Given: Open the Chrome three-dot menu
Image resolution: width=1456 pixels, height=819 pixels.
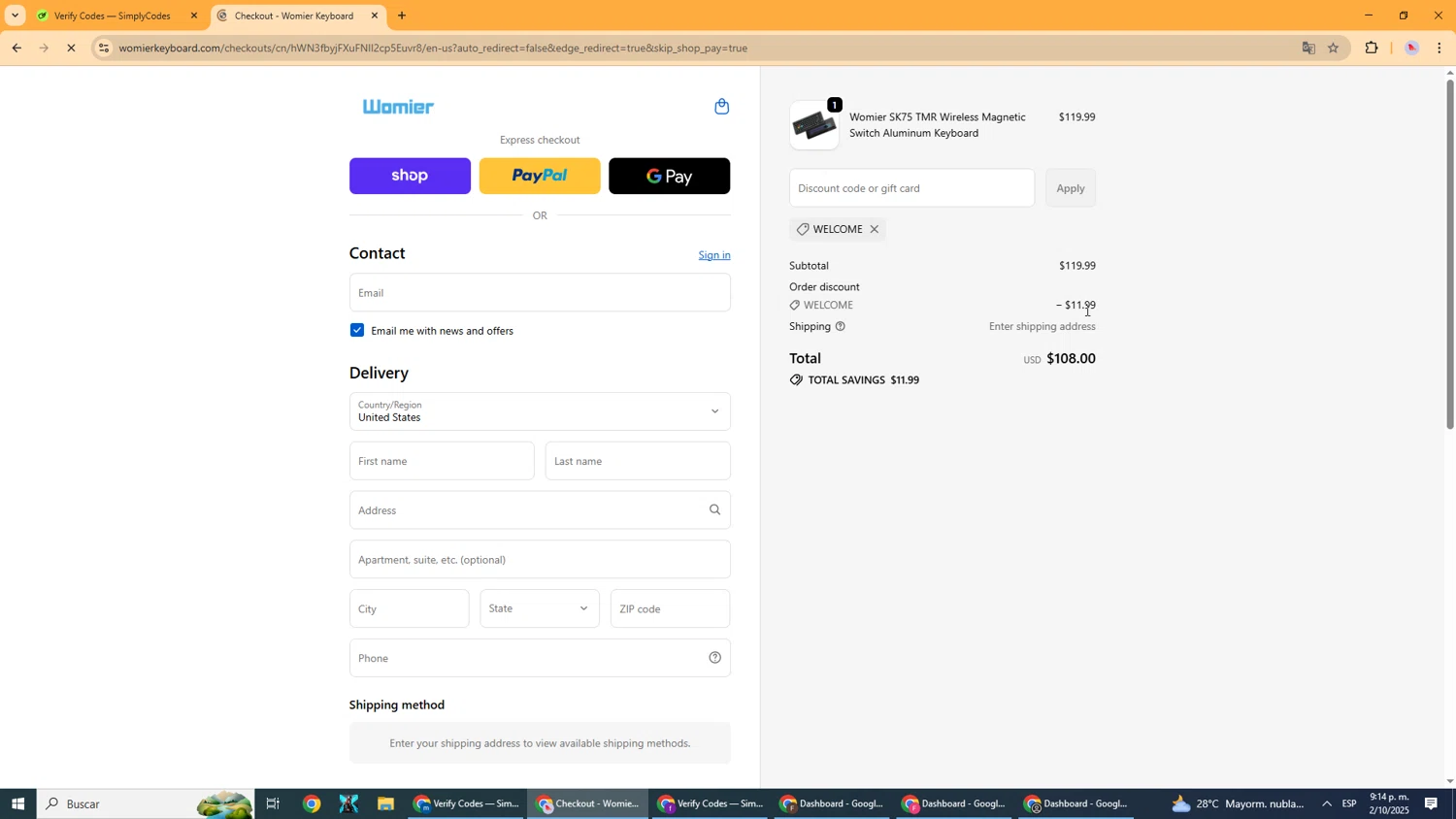Looking at the screenshot, I should (1439, 48).
